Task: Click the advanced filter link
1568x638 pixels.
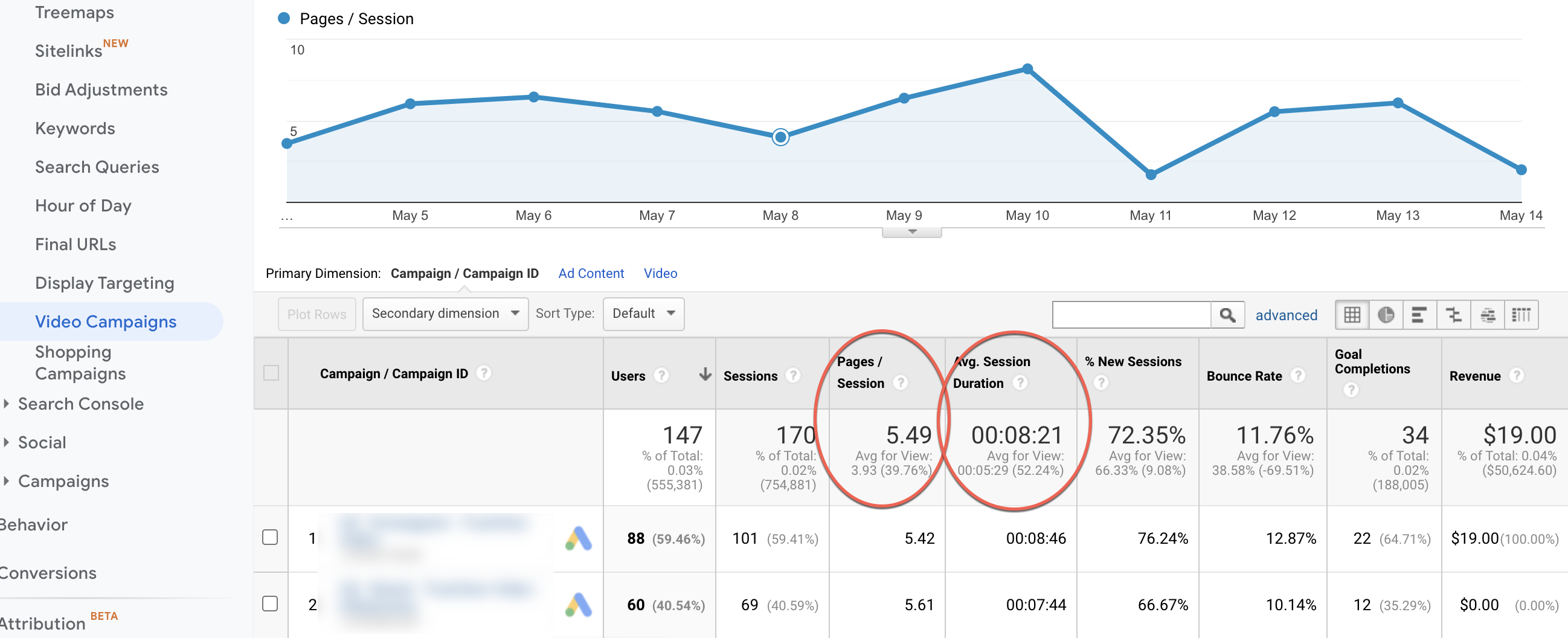Action: [x=1285, y=315]
